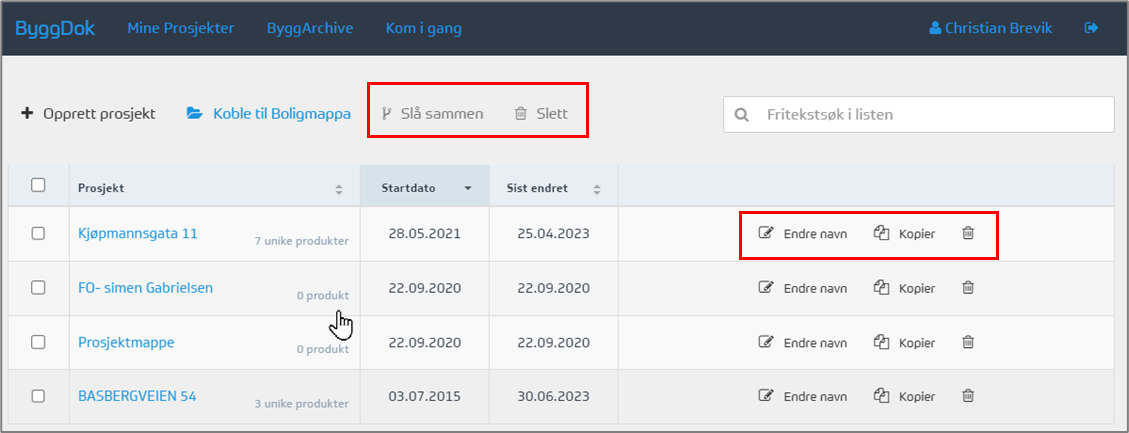Click trash icon for BASBERGVEIEN 54 row
The image size is (1129, 433).
tap(967, 396)
